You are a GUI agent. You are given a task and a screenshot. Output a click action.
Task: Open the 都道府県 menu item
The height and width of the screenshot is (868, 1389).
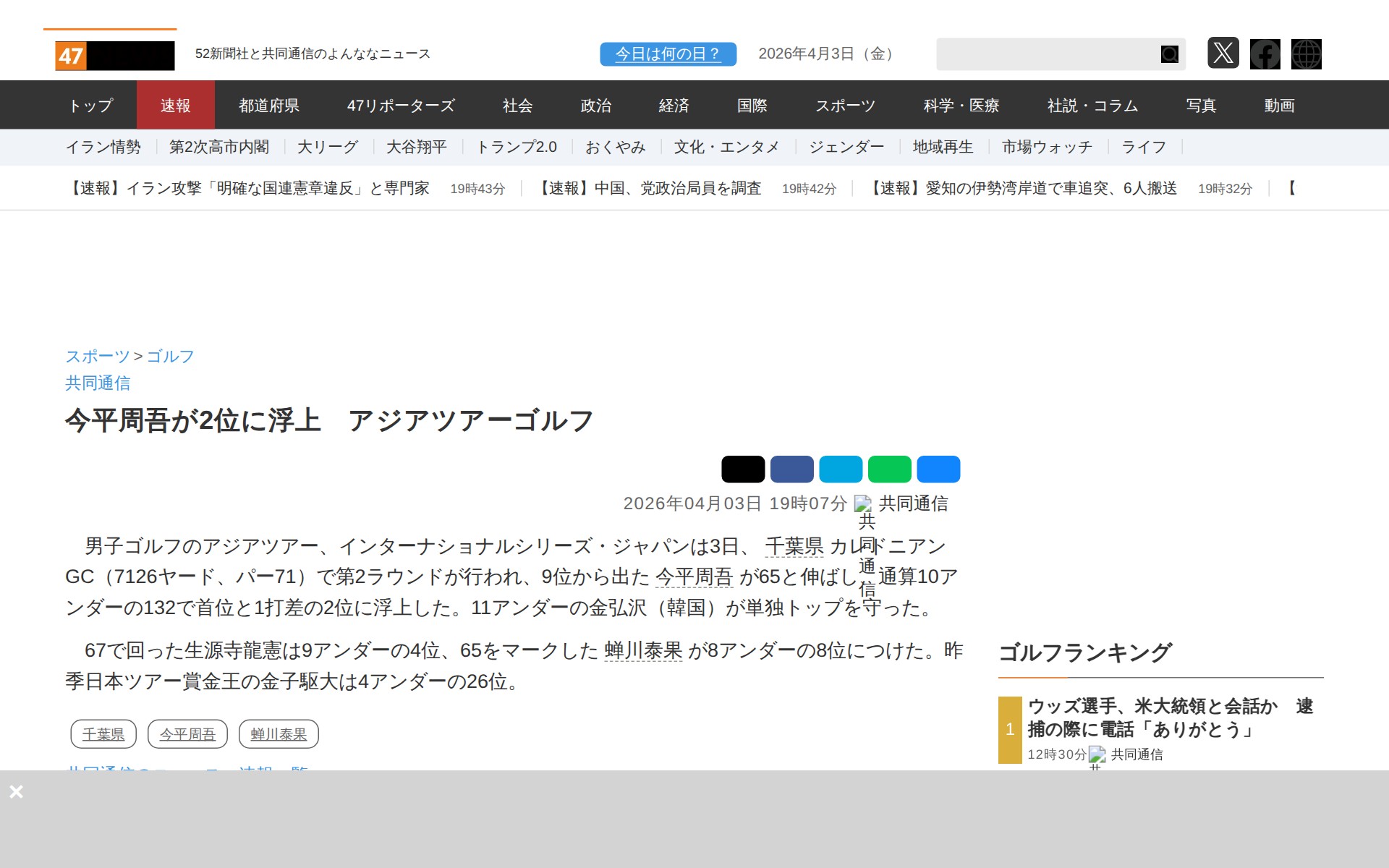[x=268, y=106]
